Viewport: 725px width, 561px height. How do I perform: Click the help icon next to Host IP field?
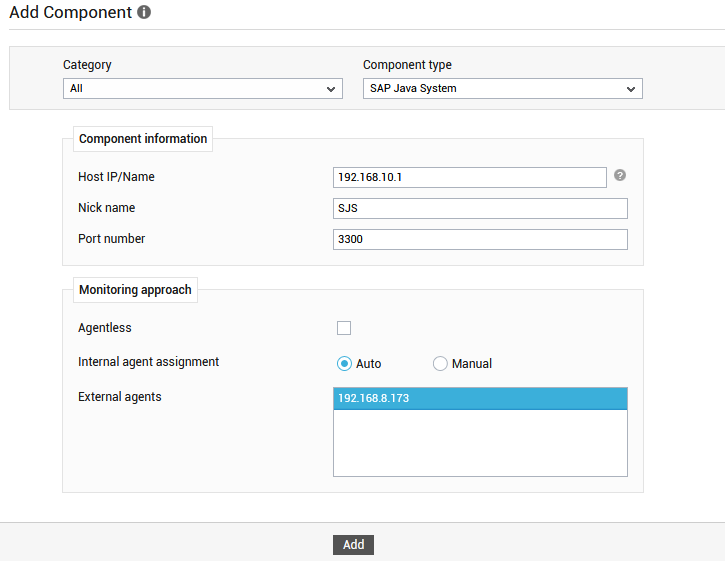tap(620, 175)
